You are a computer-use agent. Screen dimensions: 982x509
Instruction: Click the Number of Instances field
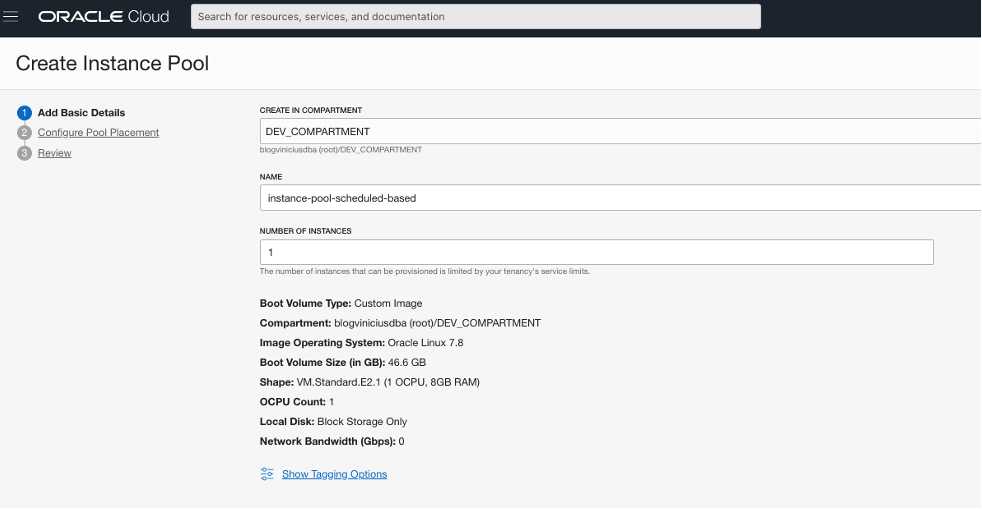[596, 252]
